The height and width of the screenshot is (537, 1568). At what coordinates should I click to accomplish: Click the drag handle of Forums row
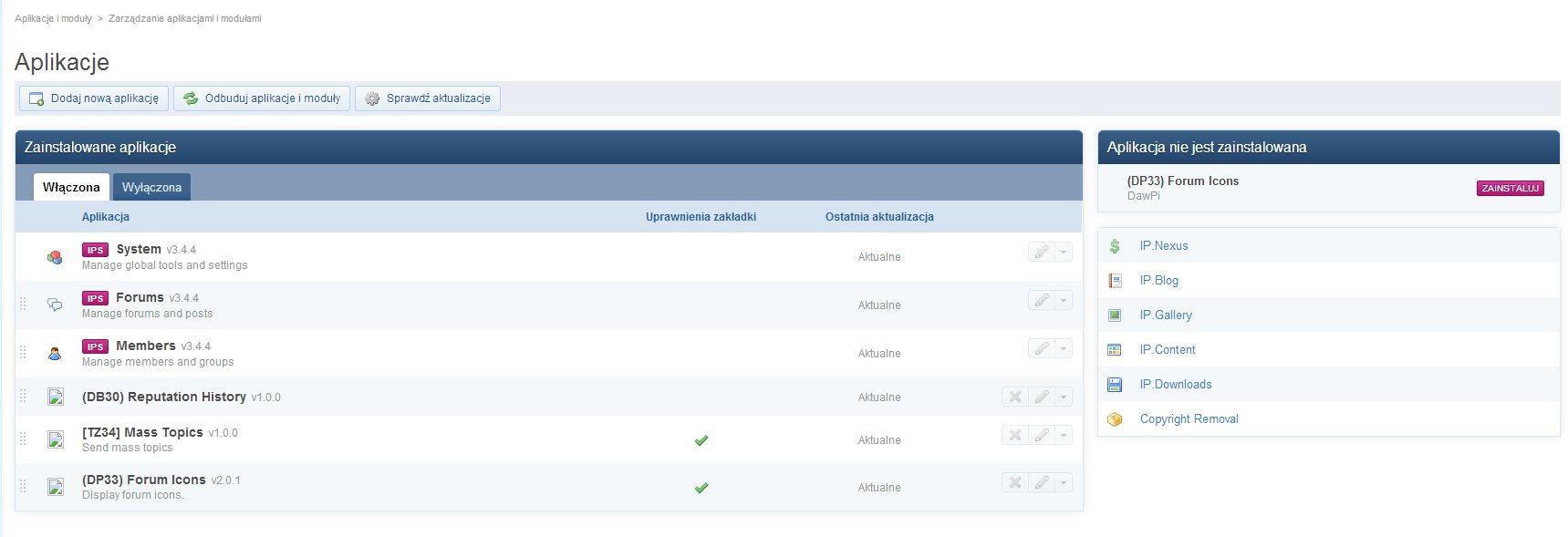pyautogui.click(x=23, y=305)
